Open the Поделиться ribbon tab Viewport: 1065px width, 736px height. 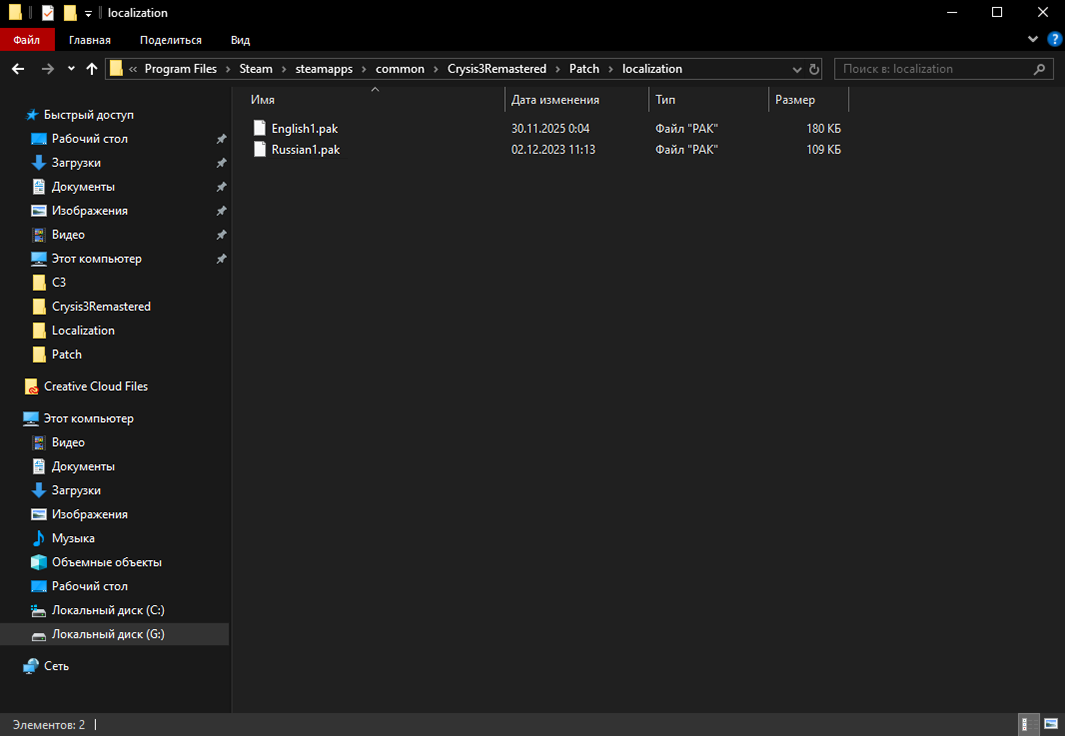(170, 40)
